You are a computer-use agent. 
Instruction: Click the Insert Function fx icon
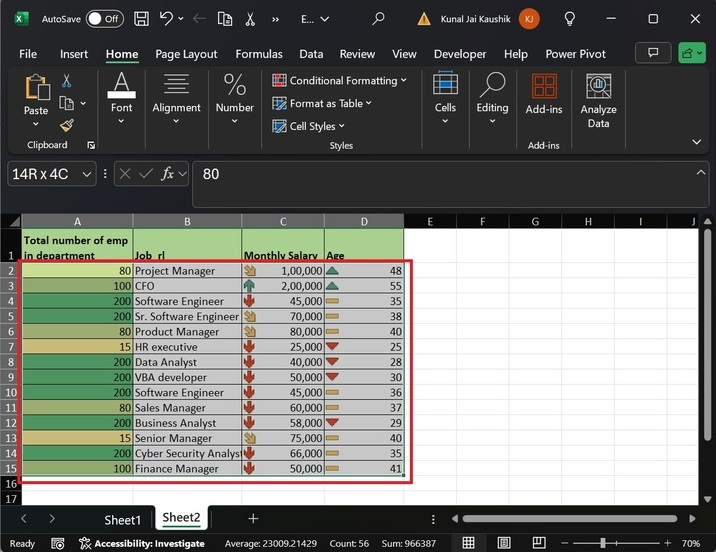tap(169, 174)
